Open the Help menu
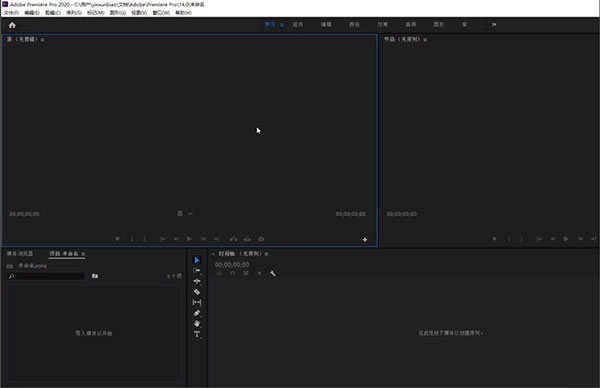 click(x=183, y=13)
